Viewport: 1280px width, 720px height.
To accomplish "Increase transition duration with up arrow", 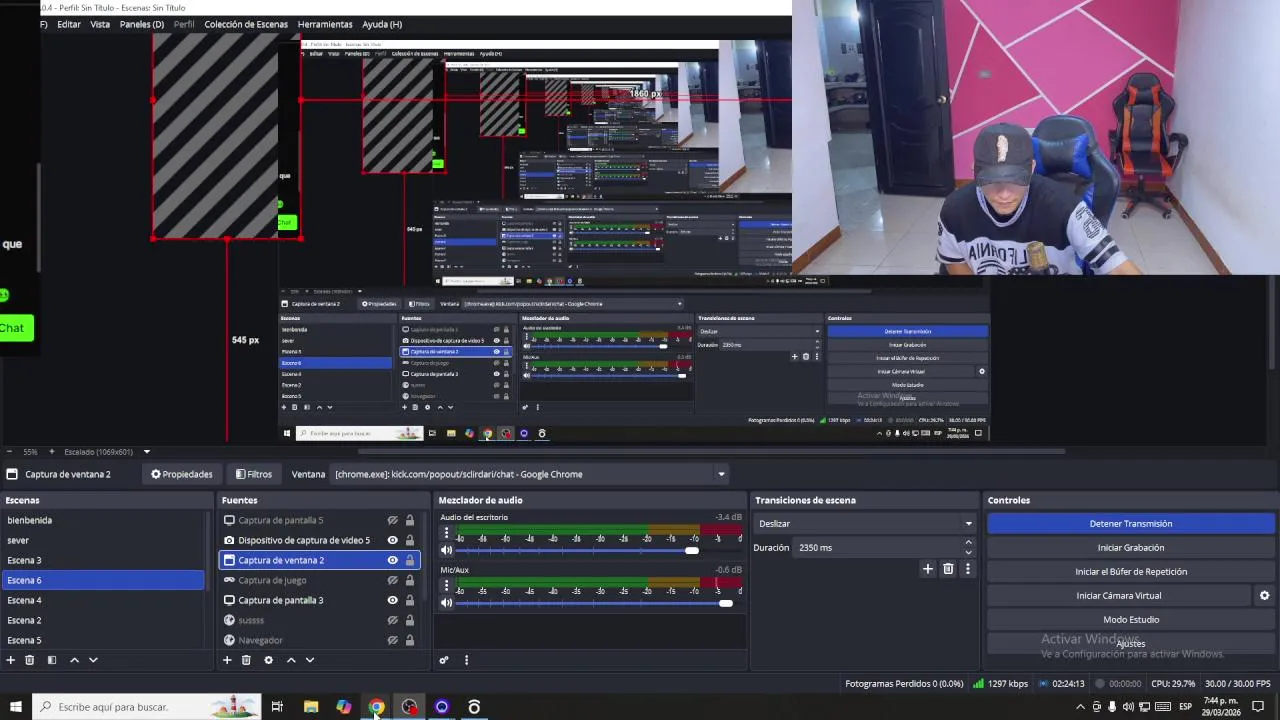I will coord(968,543).
